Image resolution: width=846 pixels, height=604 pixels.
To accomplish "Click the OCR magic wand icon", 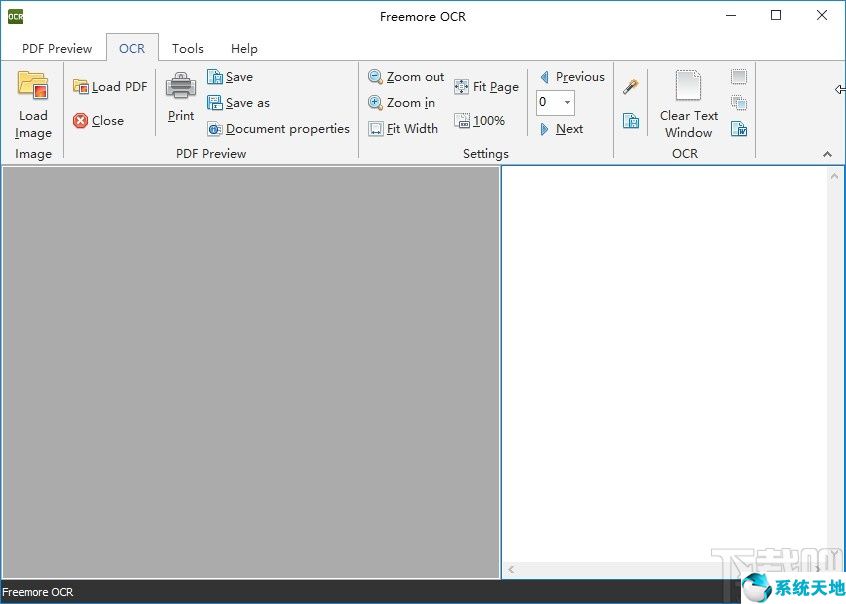I will click(631, 87).
